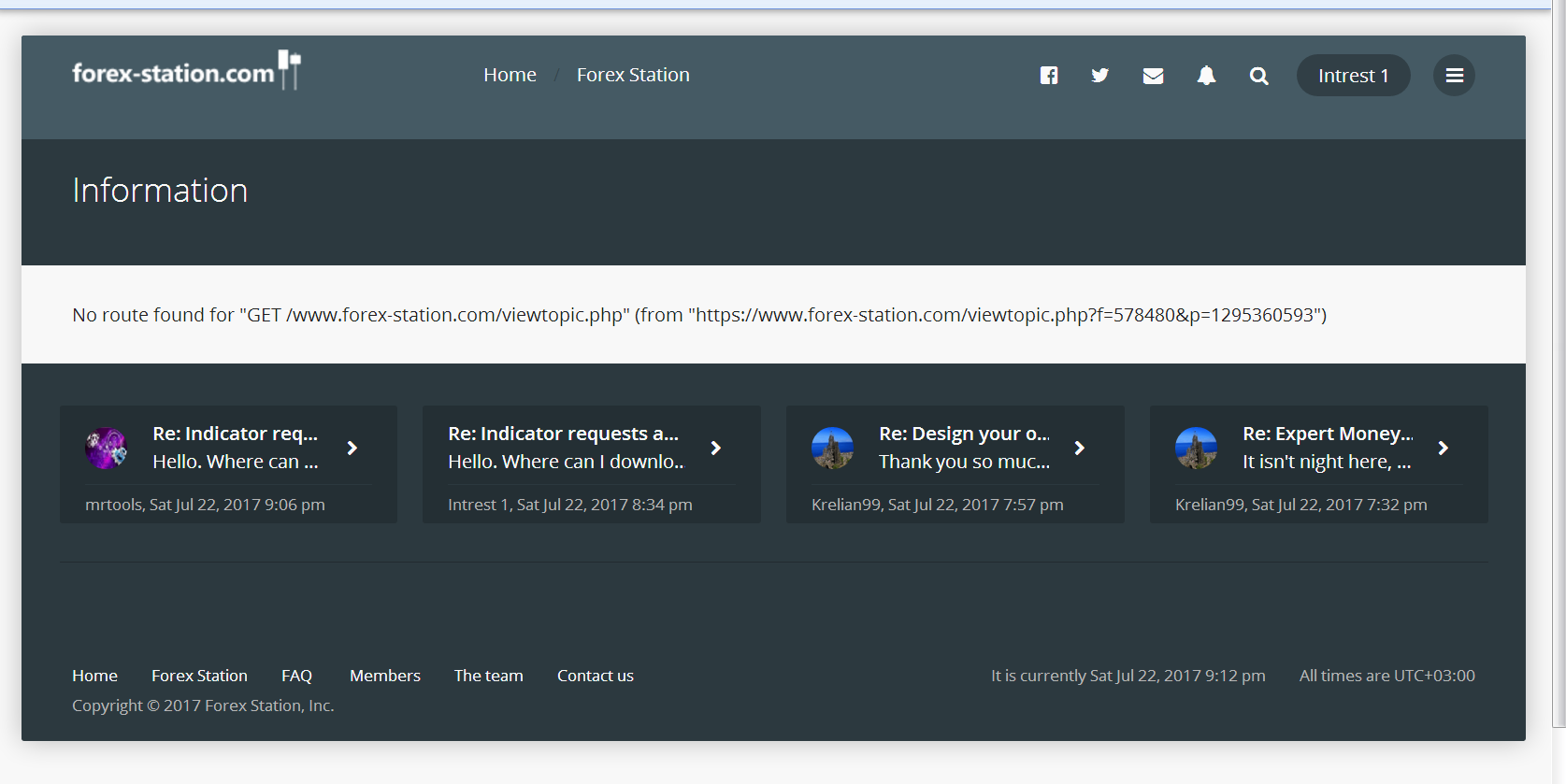Click "It isn't night here, ..." post preview
1566x784 pixels.
point(1327,462)
